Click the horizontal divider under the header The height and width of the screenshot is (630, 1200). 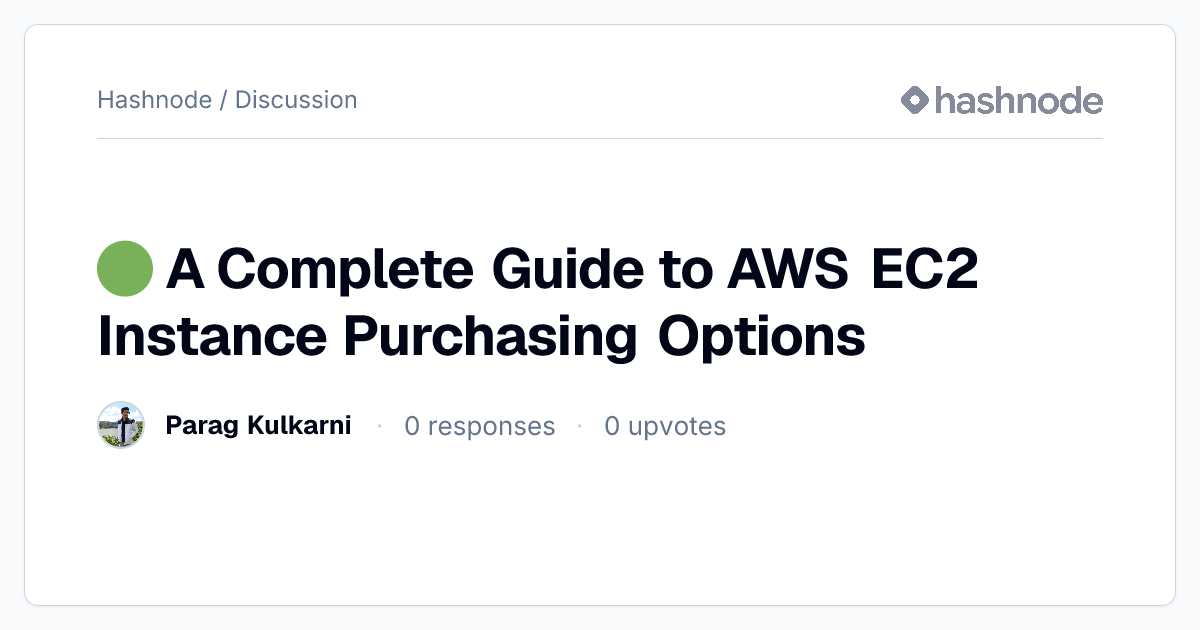point(600,138)
